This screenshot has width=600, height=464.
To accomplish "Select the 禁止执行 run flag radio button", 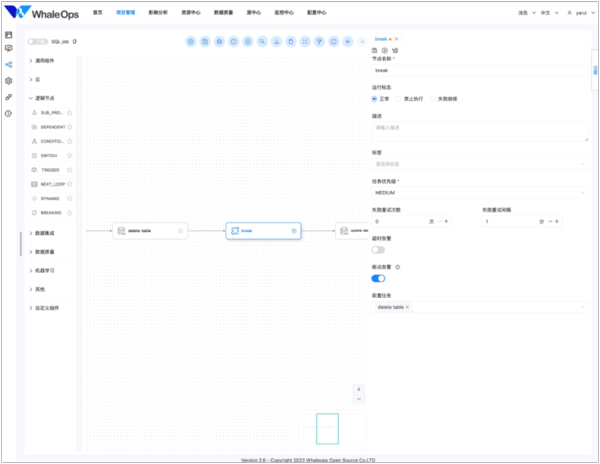I will tap(399, 99).
